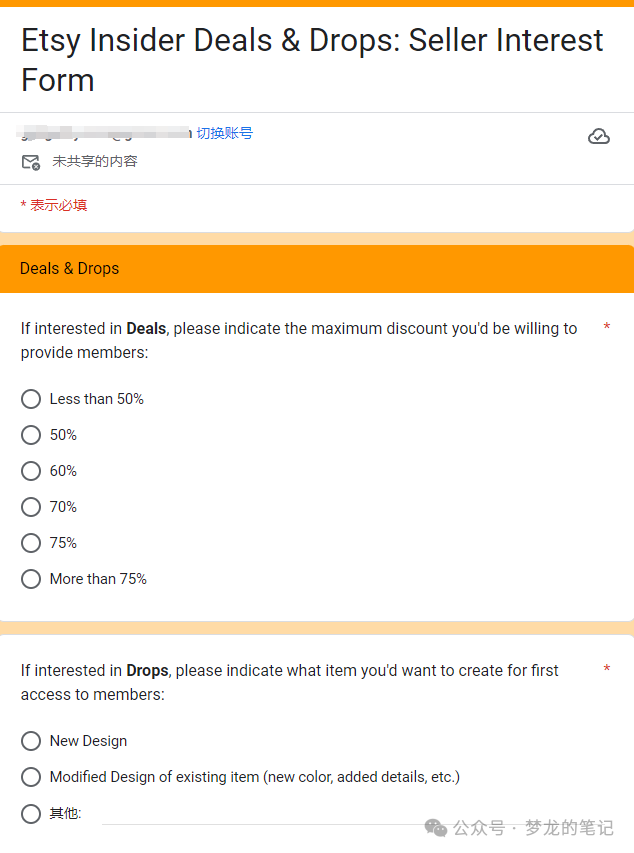Select the 其他 radio button
Screen dimensions: 634x853
click(31, 813)
